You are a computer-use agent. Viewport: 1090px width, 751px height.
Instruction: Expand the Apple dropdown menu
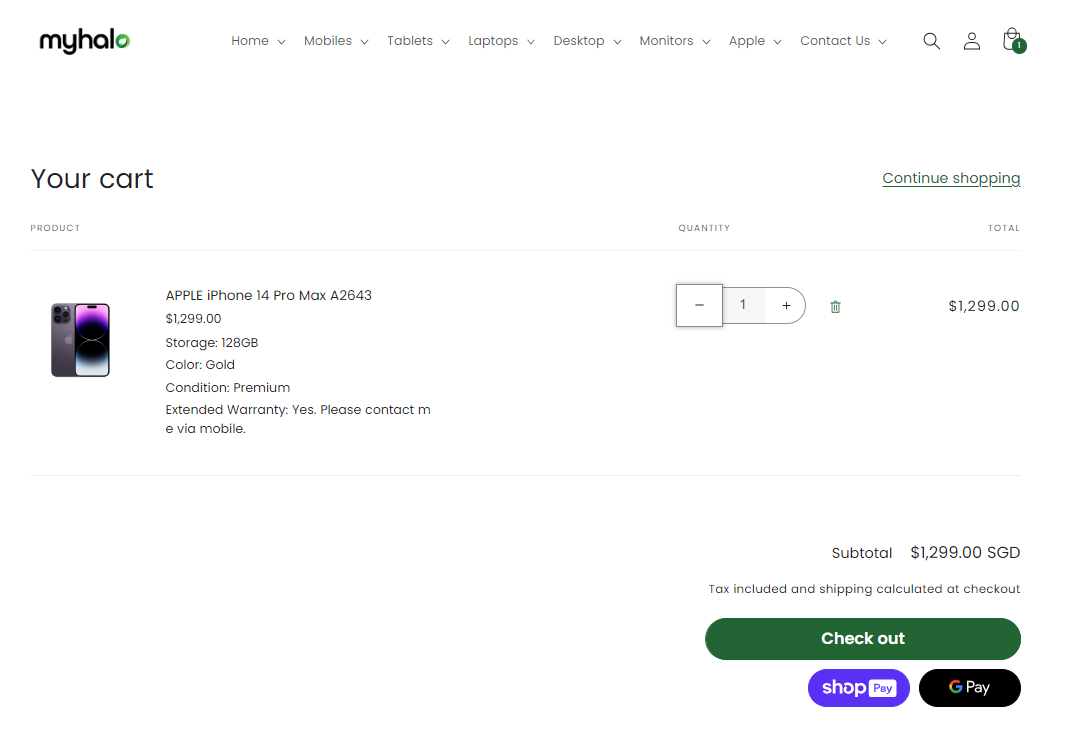tap(754, 41)
